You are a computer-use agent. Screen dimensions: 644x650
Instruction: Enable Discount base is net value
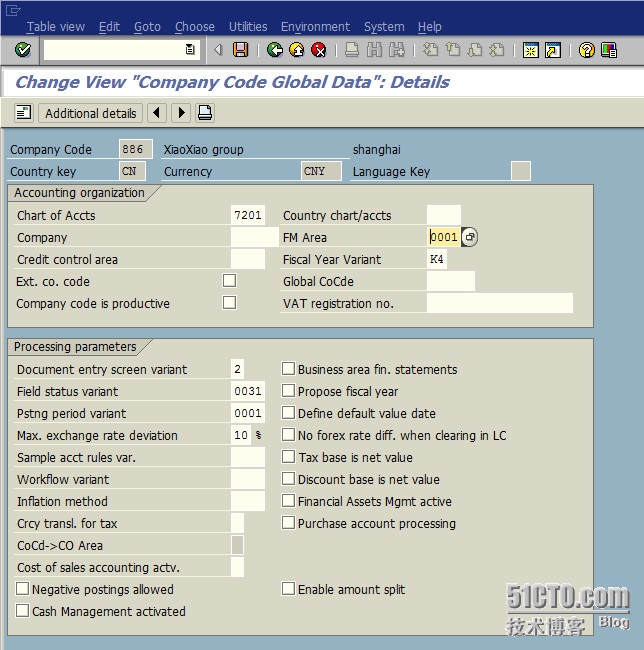coord(288,478)
